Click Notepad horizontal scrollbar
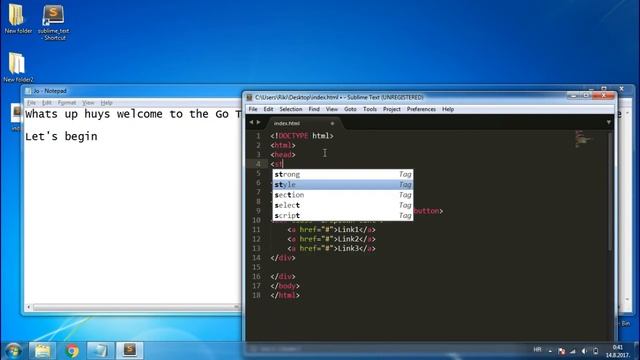This screenshot has width=640, height=360. (135, 307)
